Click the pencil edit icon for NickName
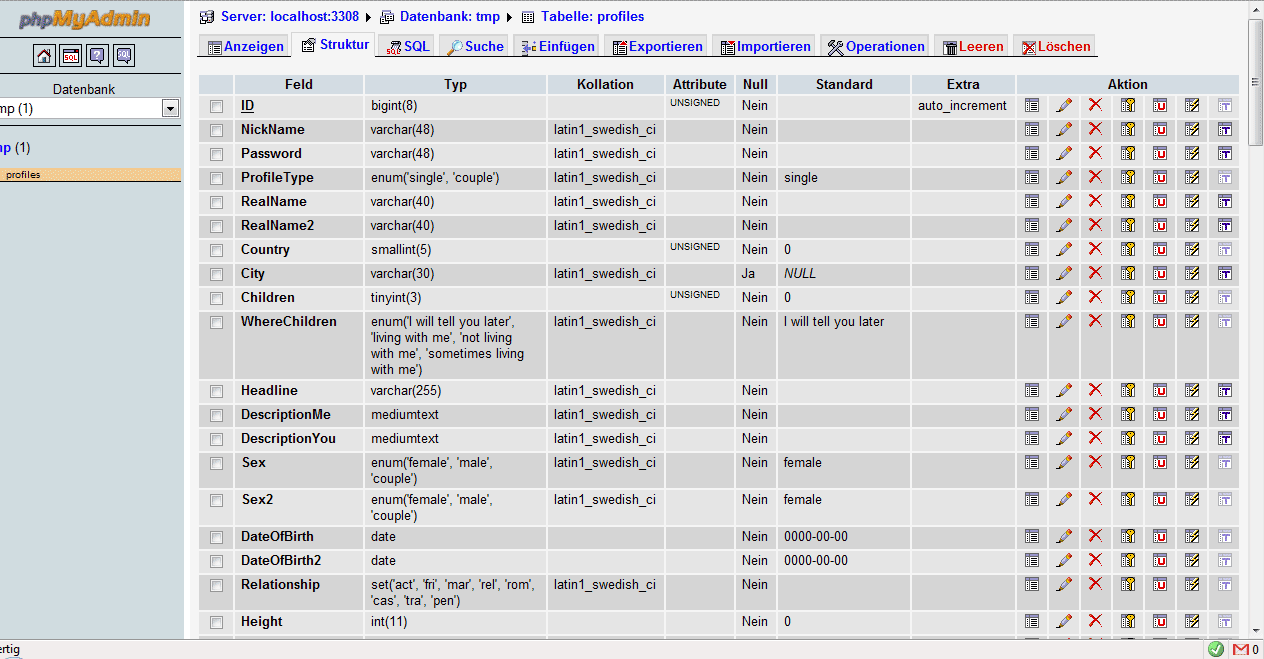The image size is (1264, 659). point(1064,130)
